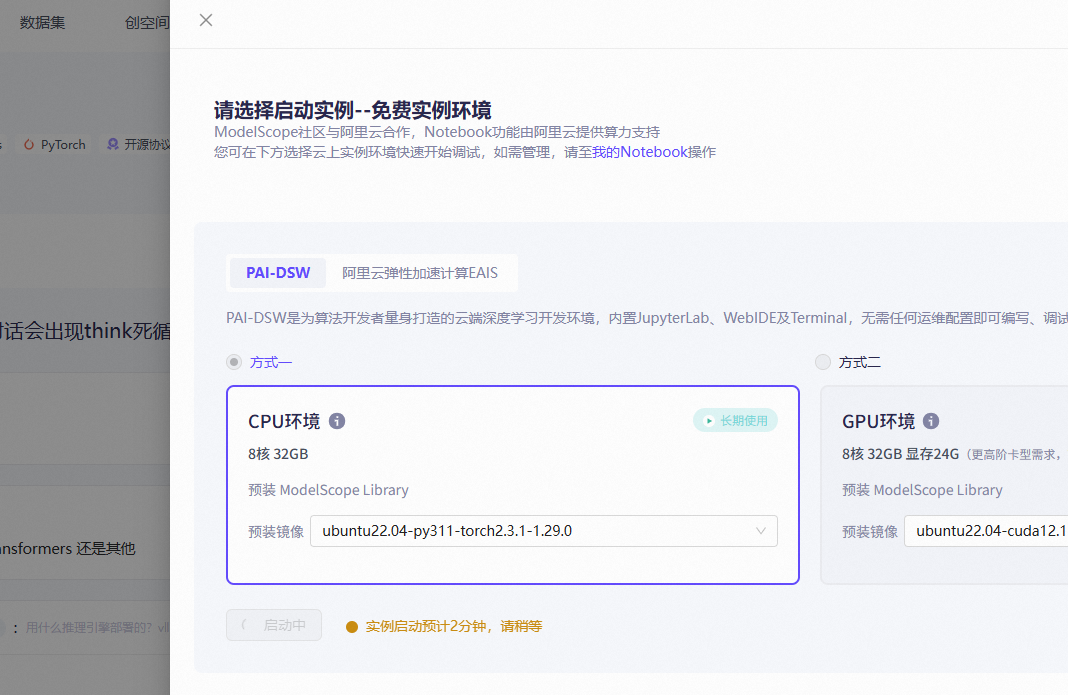
Task: Select the CPU环境 card
Action: pos(512,484)
